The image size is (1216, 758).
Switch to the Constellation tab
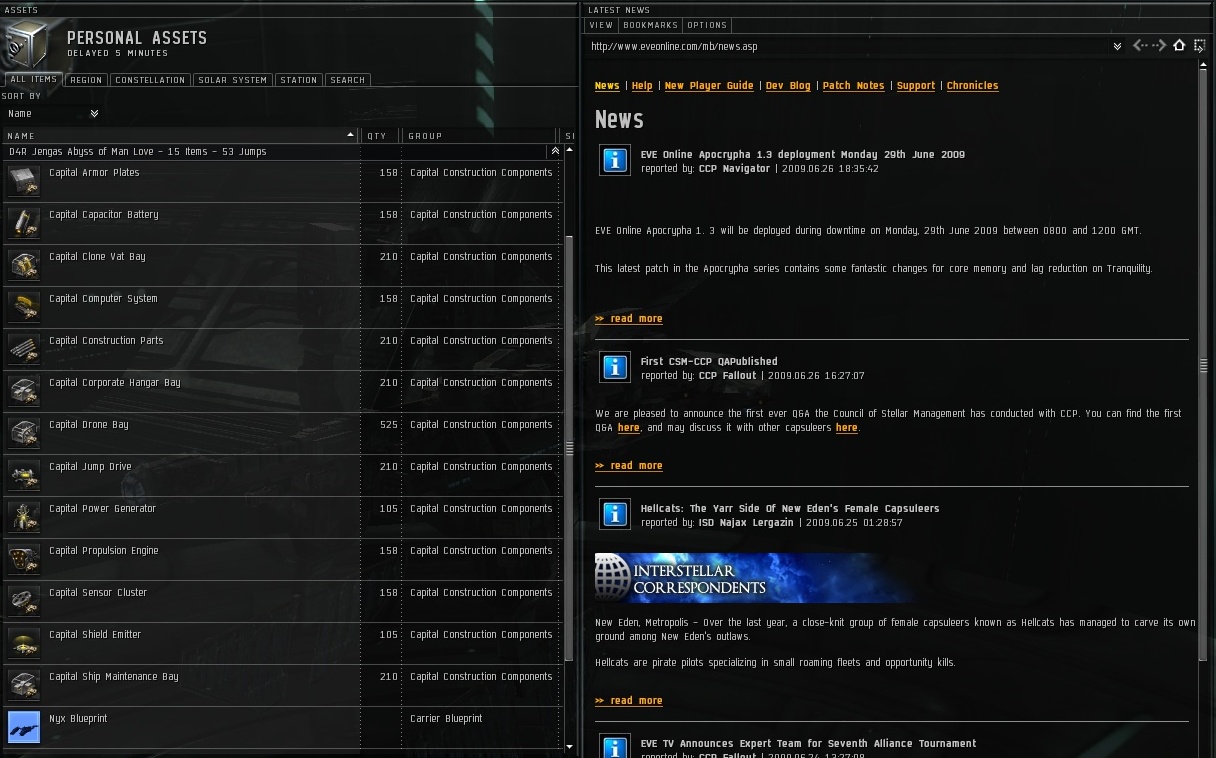click(150, 80)
